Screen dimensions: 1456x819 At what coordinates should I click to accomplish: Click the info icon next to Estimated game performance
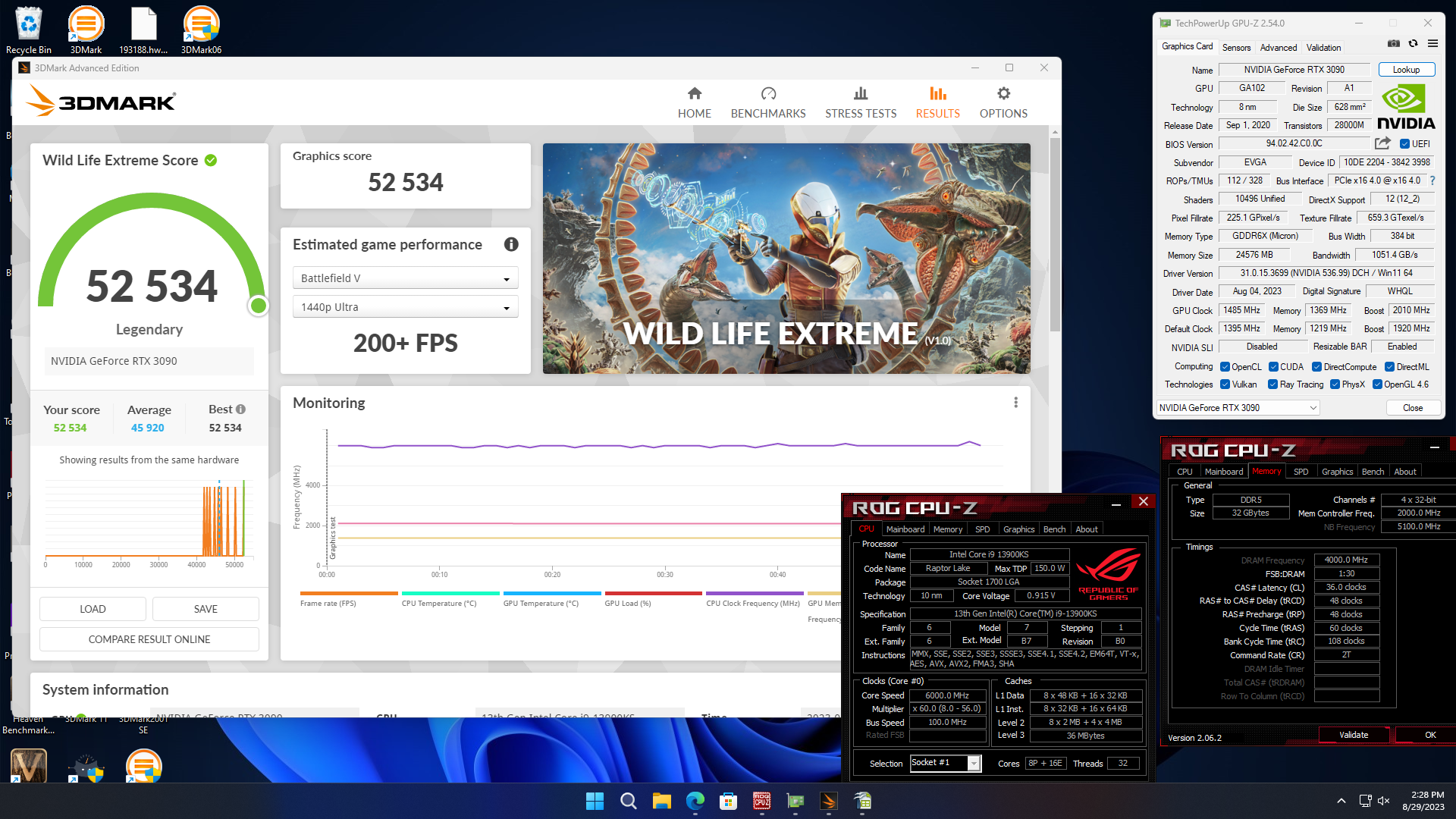pos(511,244)
